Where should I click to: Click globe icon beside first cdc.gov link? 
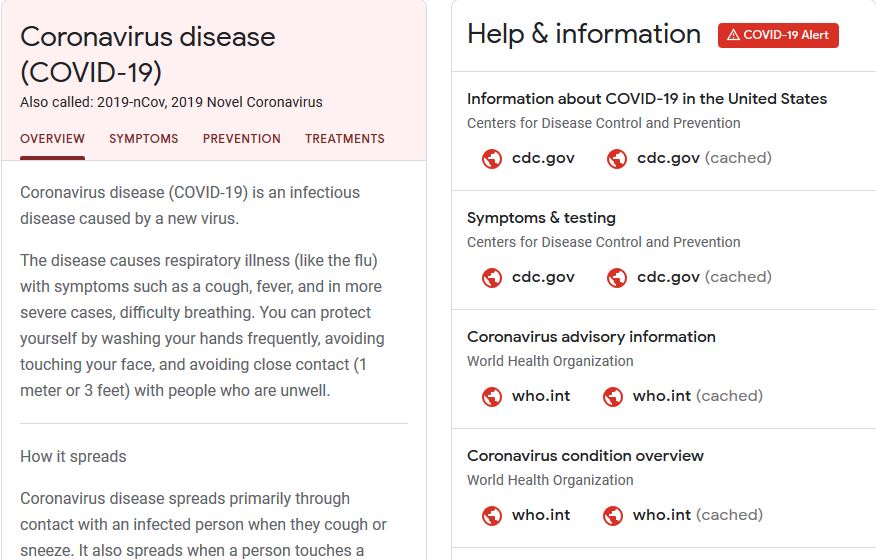492,159
